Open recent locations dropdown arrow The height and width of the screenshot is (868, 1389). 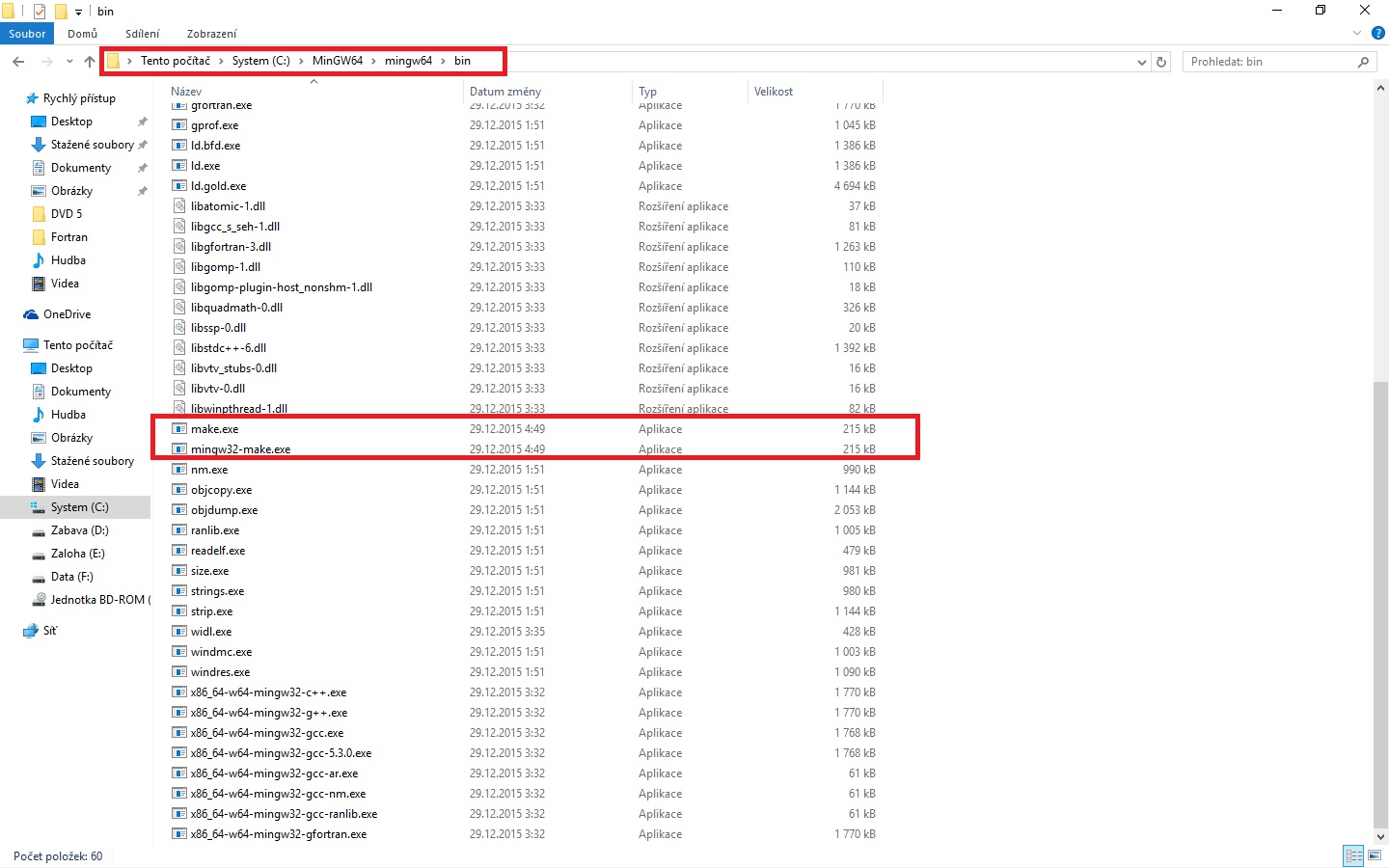[69, 62]
